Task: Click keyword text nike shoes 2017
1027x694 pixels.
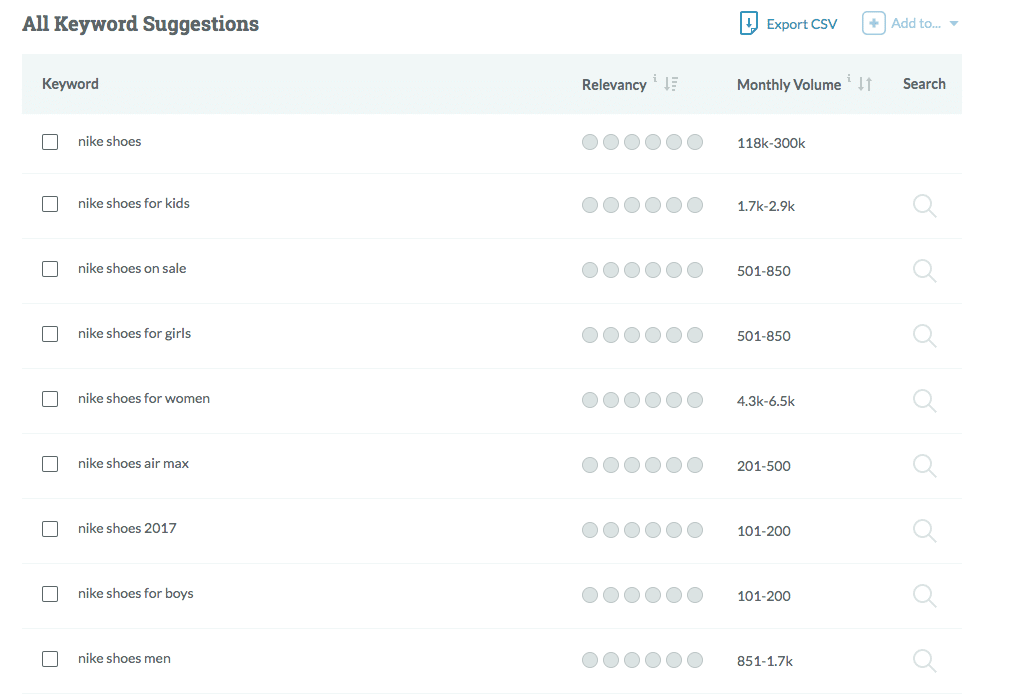Action: 127,528
